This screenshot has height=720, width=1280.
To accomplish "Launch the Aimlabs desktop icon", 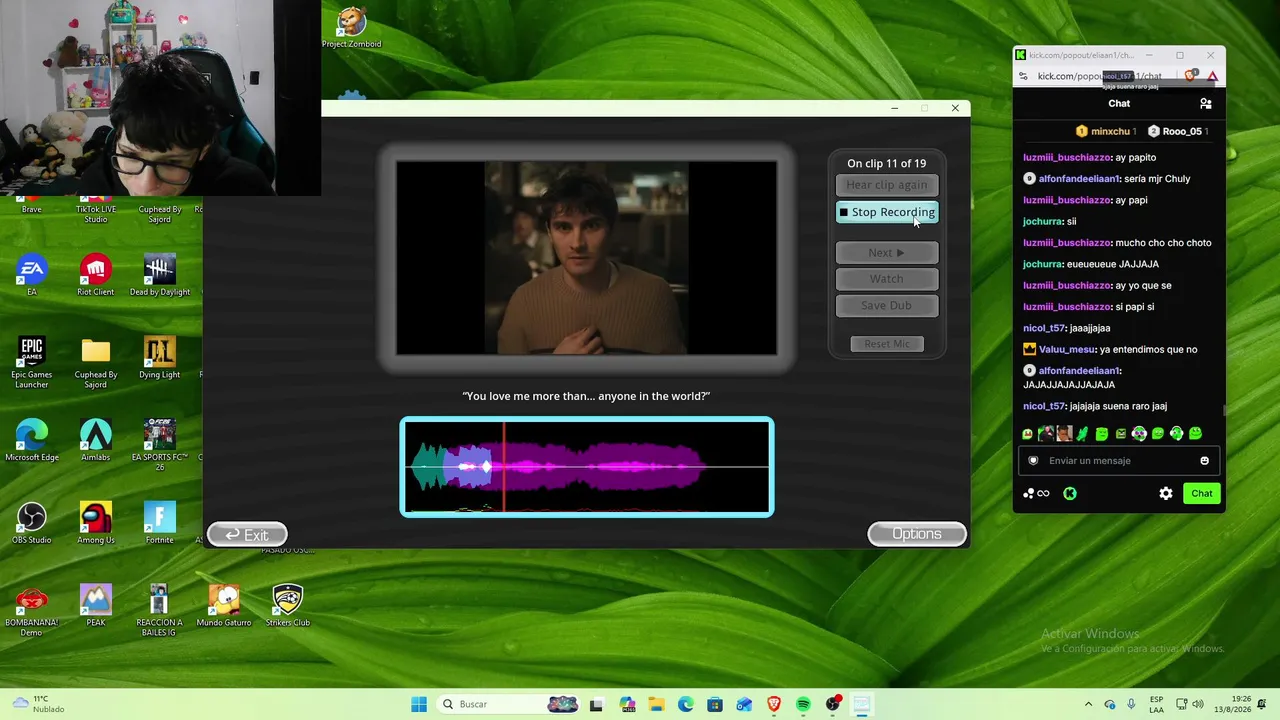I will click(x=96, y=440).
